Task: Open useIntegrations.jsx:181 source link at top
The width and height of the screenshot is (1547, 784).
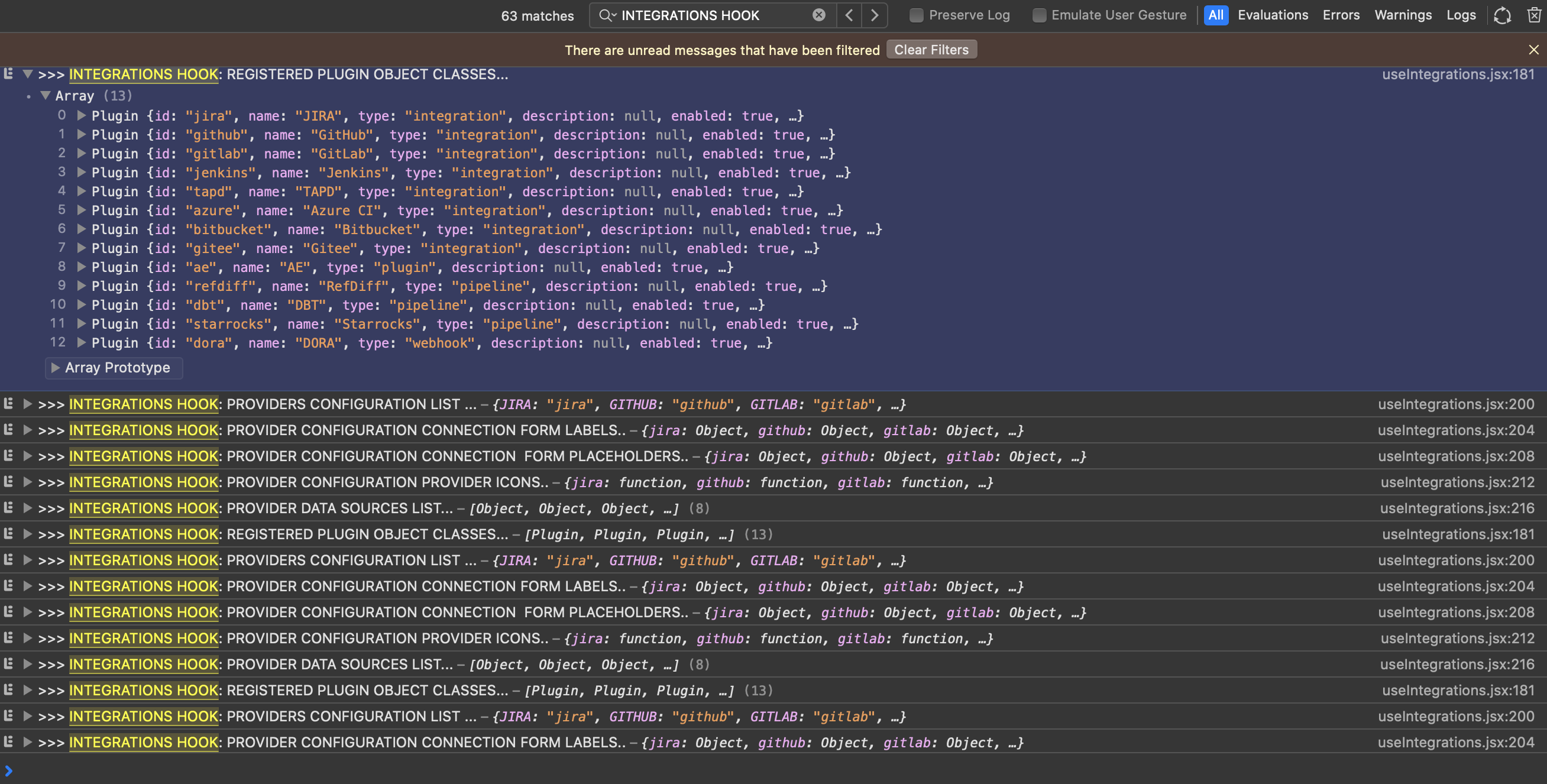Action: pos(1458,74)
